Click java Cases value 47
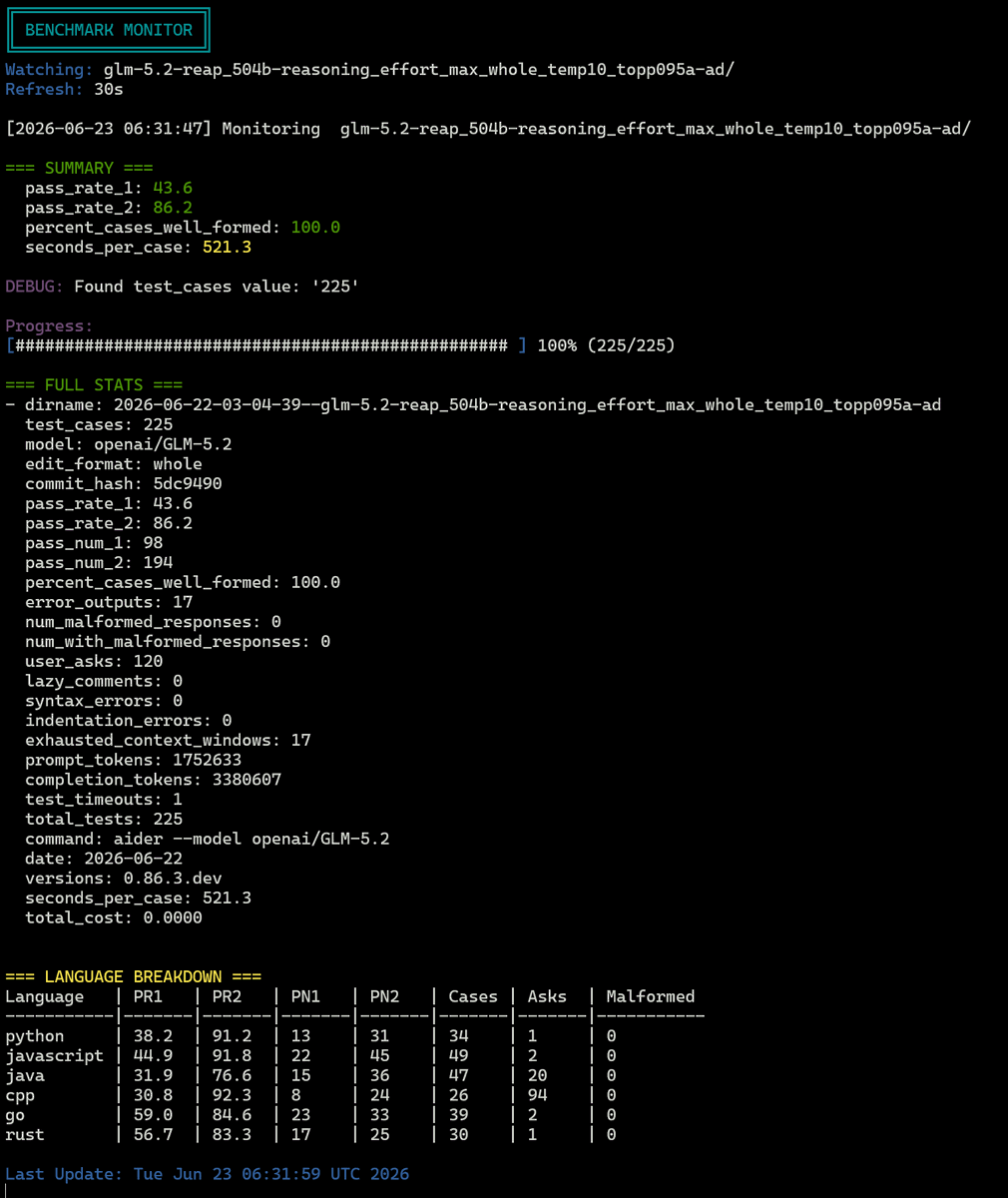This screenshot has width=1008, height=1198. tap(458, 1075)
